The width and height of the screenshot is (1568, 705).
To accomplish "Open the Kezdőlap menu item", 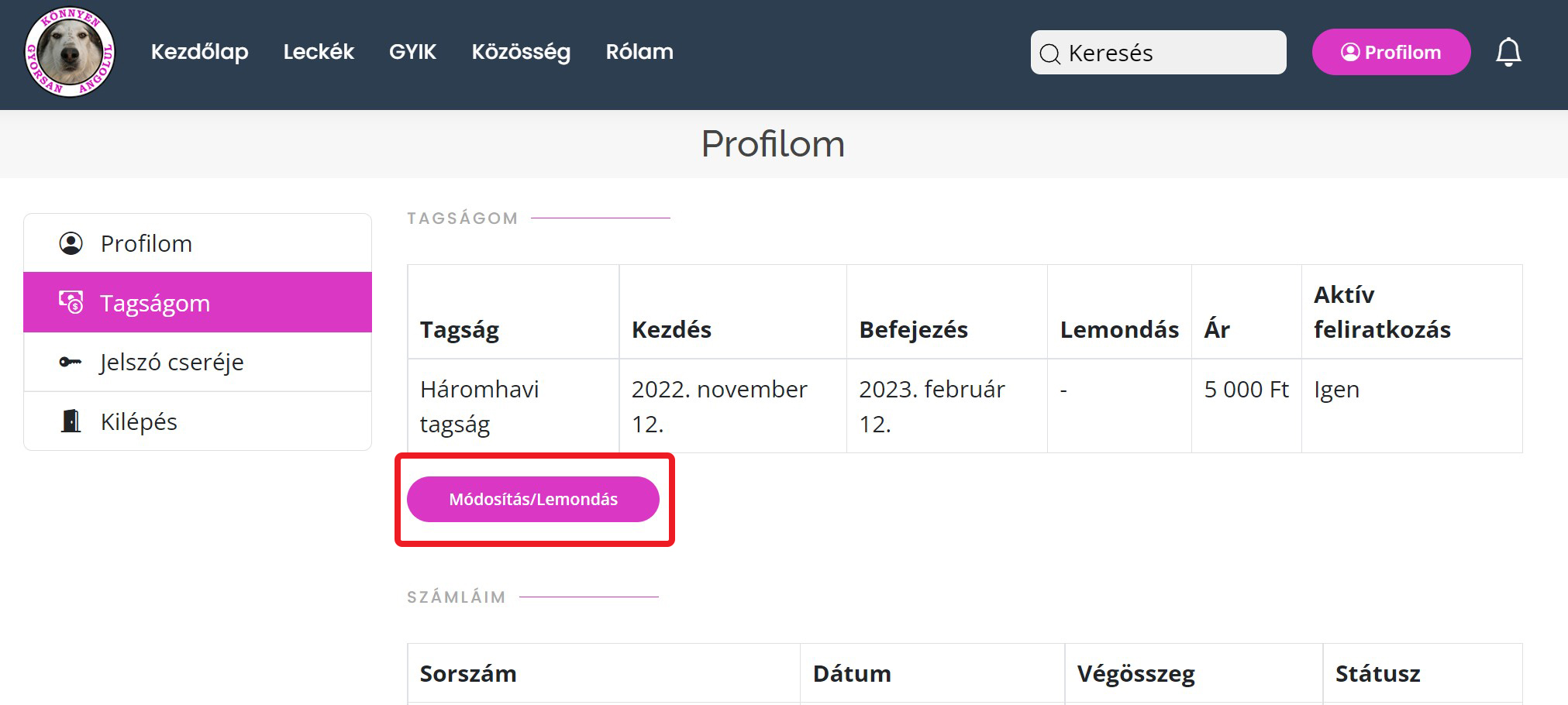I will tap(199, 52).
